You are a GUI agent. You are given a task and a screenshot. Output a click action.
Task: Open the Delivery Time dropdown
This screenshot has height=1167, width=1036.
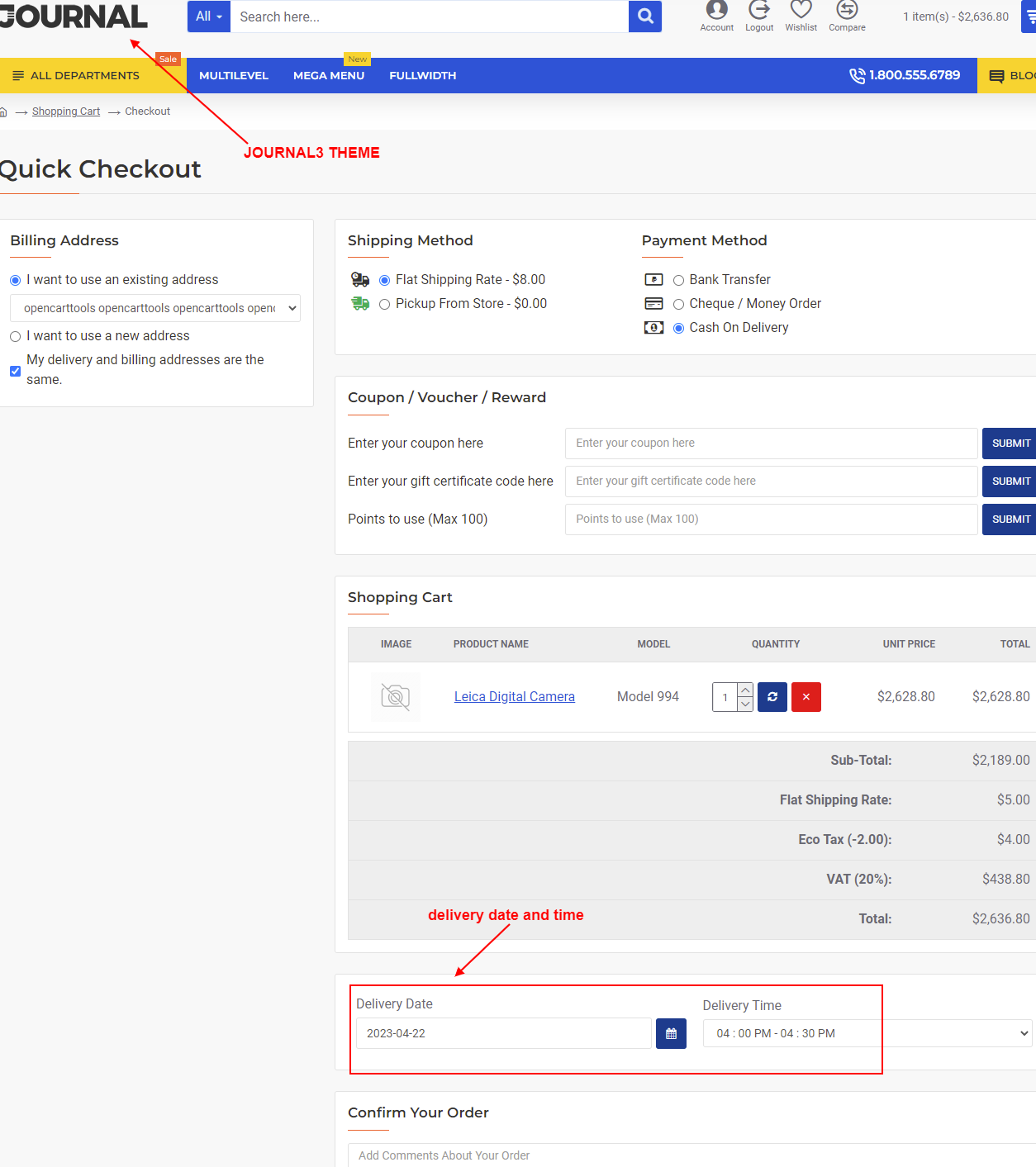pyautogui.click(x=867, y=1033)
